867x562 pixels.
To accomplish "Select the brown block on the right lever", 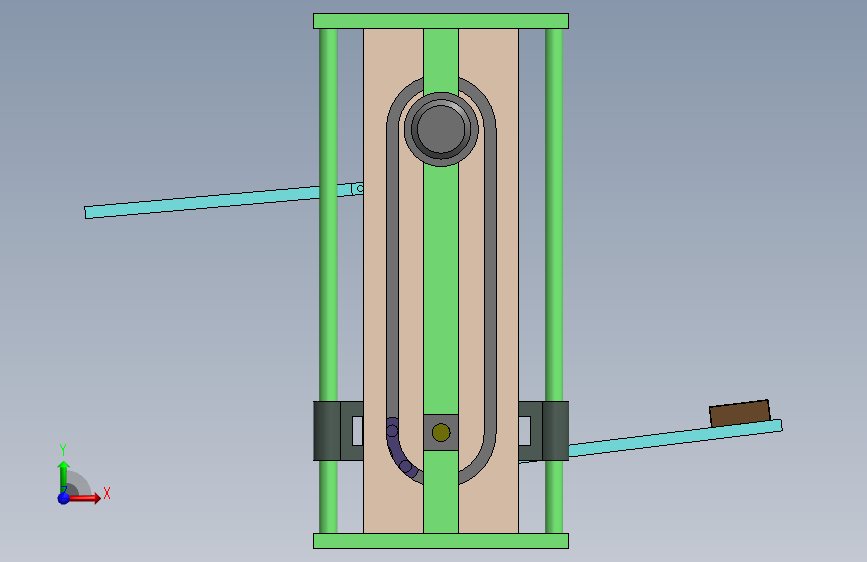I will [740, 413].
